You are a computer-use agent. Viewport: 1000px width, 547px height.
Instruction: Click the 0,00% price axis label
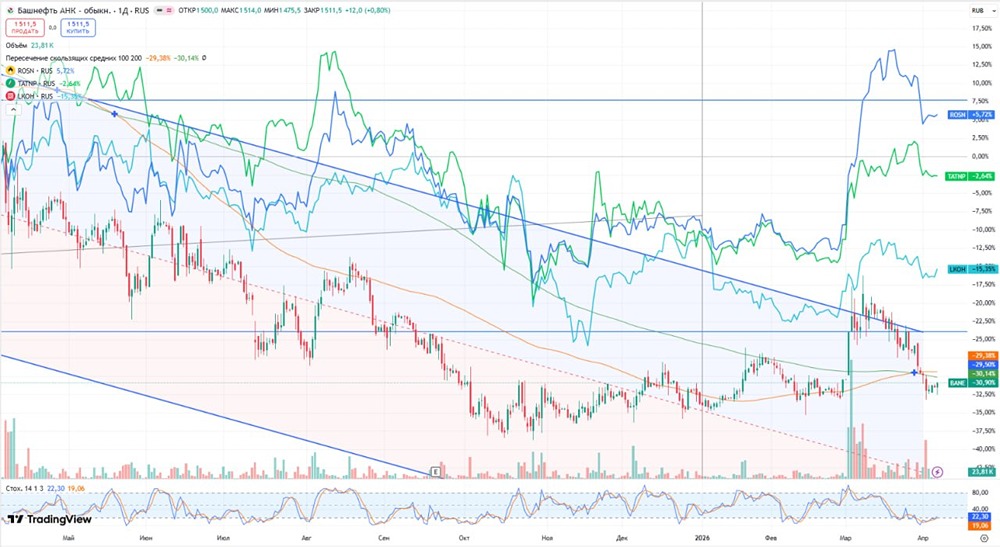980,156
